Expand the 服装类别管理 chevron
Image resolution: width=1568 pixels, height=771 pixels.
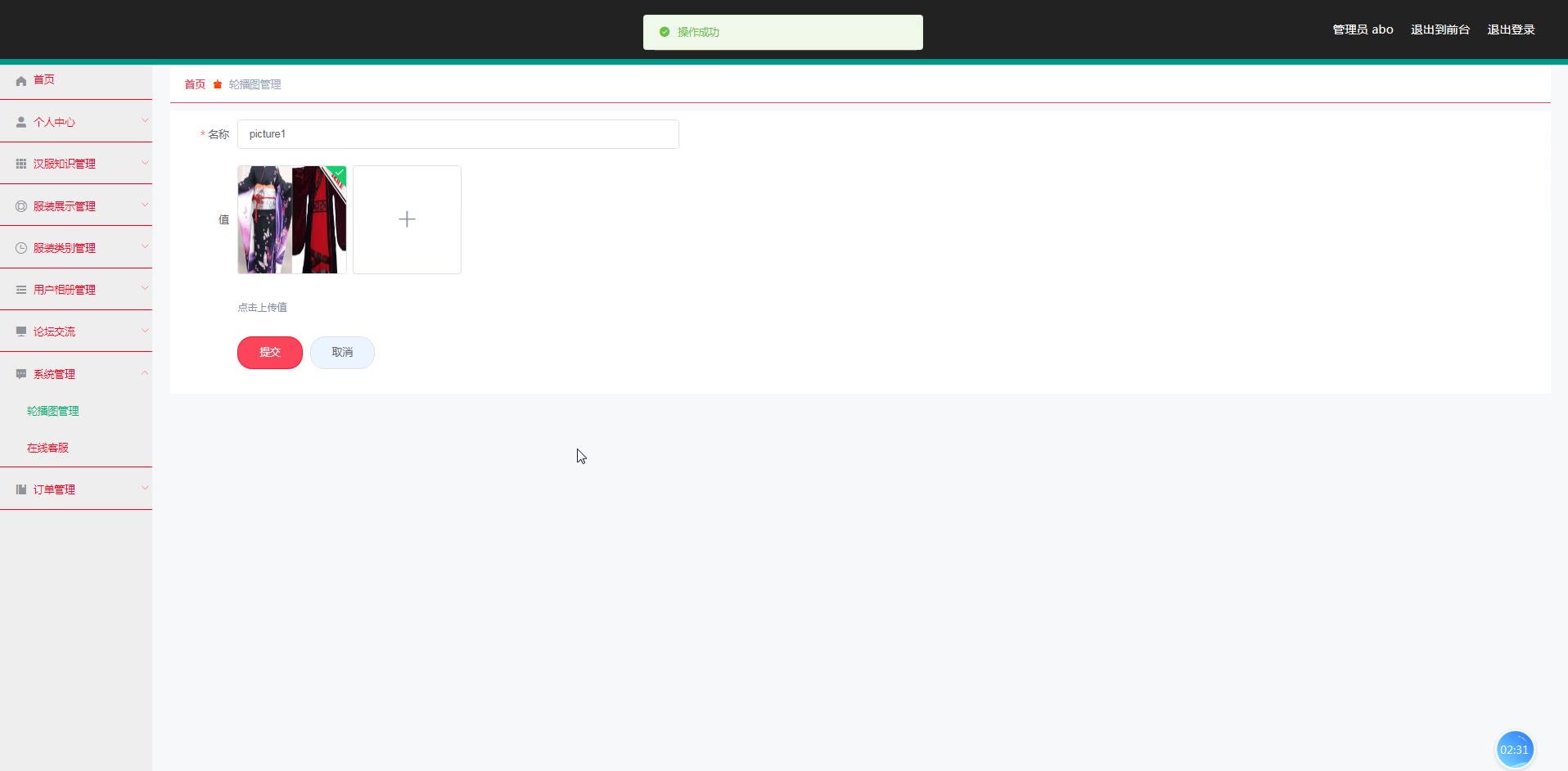pos(145,246)
